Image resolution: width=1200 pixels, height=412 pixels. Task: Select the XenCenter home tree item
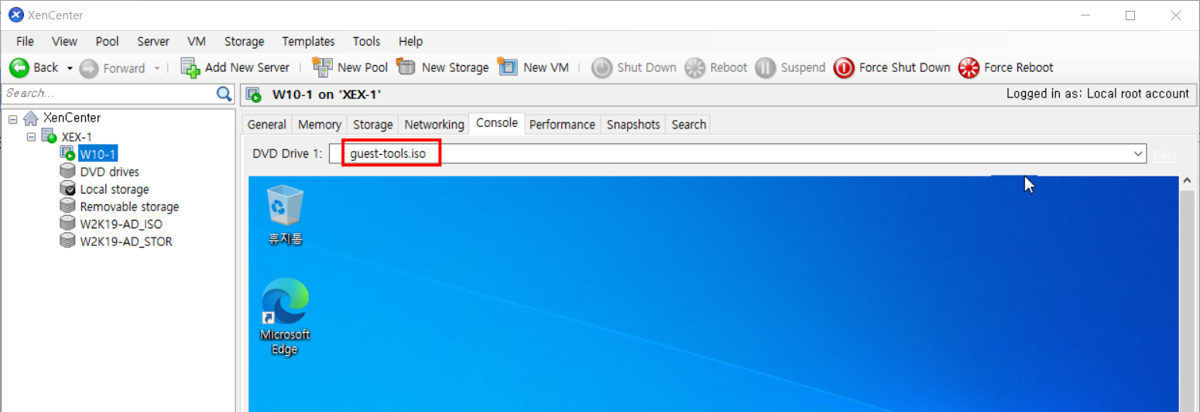tap(72, 118)
